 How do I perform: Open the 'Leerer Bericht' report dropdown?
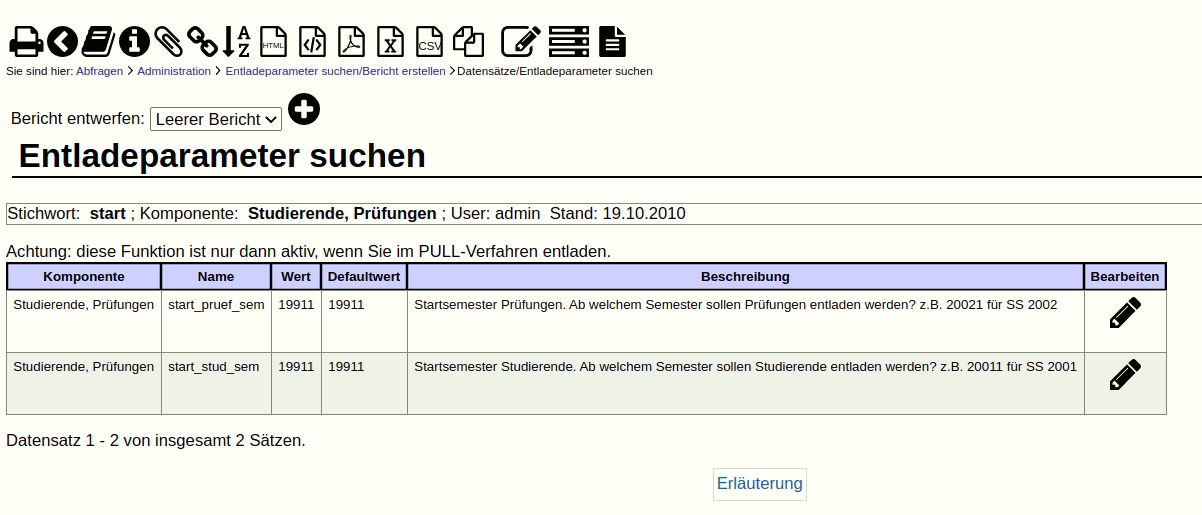[216, 119]
